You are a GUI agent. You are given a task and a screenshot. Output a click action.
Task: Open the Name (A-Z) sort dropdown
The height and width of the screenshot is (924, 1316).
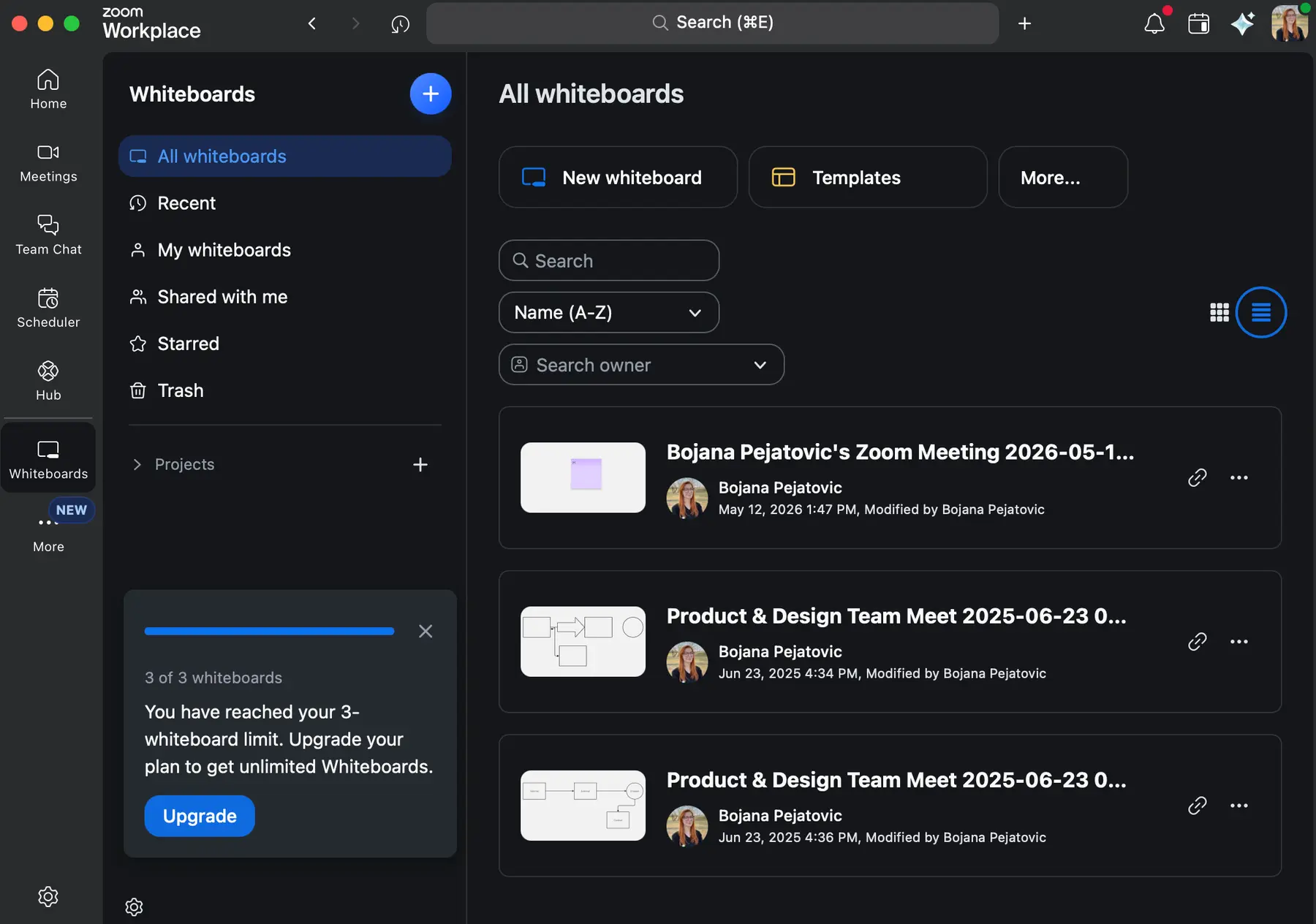click(609, 312)
